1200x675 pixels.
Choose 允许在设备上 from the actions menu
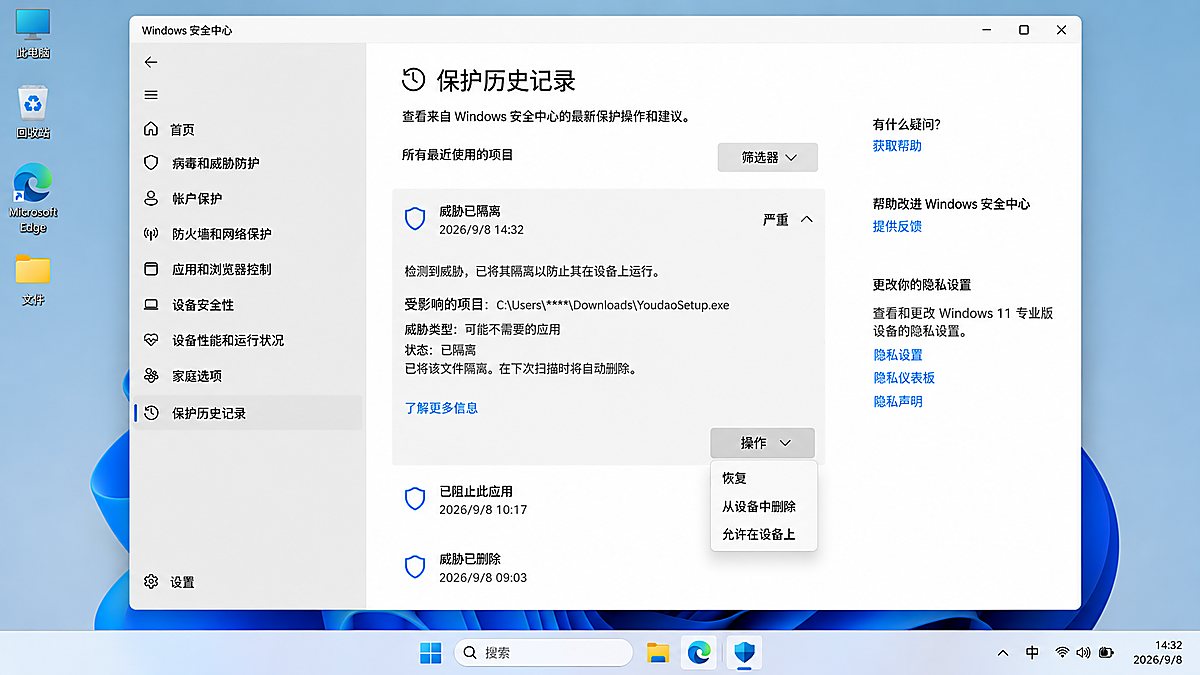(763, 535)
